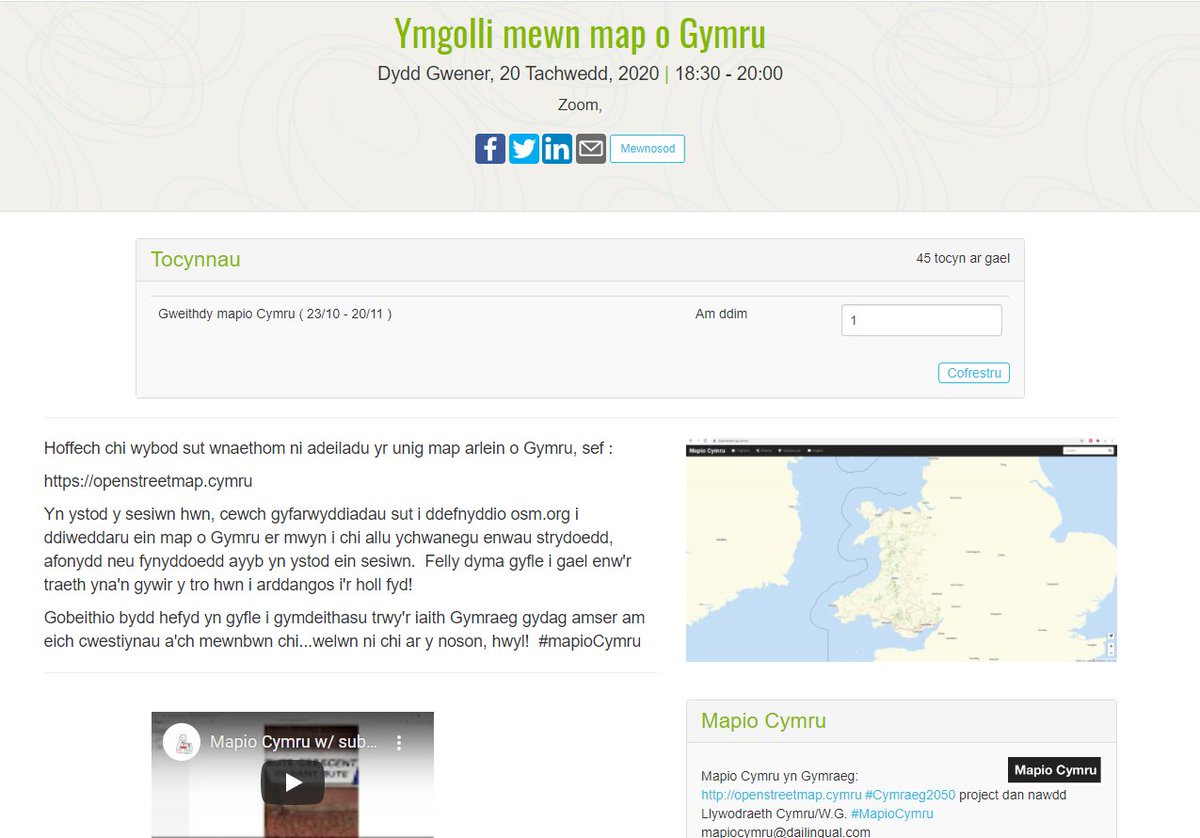This screenshot has width=1200, height=838.
Task: Click the Mewnosod embed button
Action: tap(647, 148)
